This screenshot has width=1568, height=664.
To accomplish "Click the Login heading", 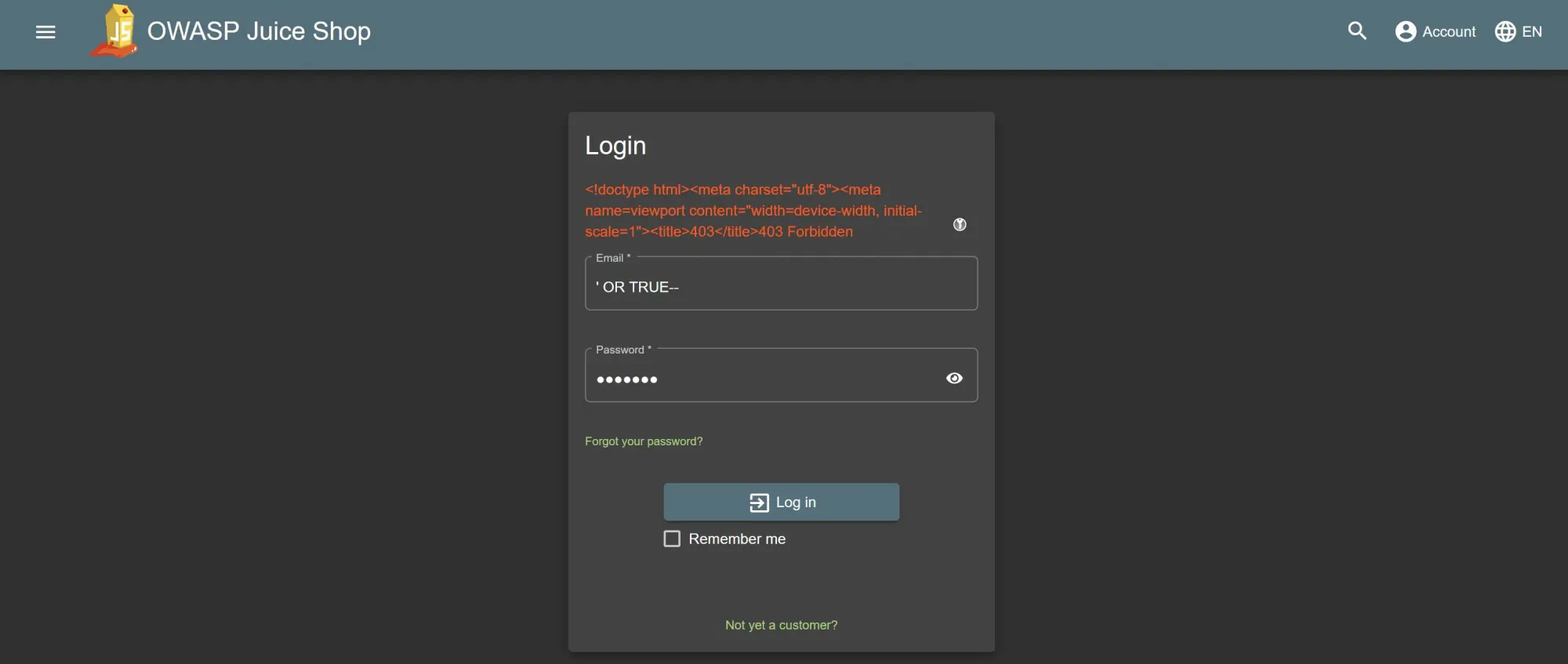I will click(615, 146).
